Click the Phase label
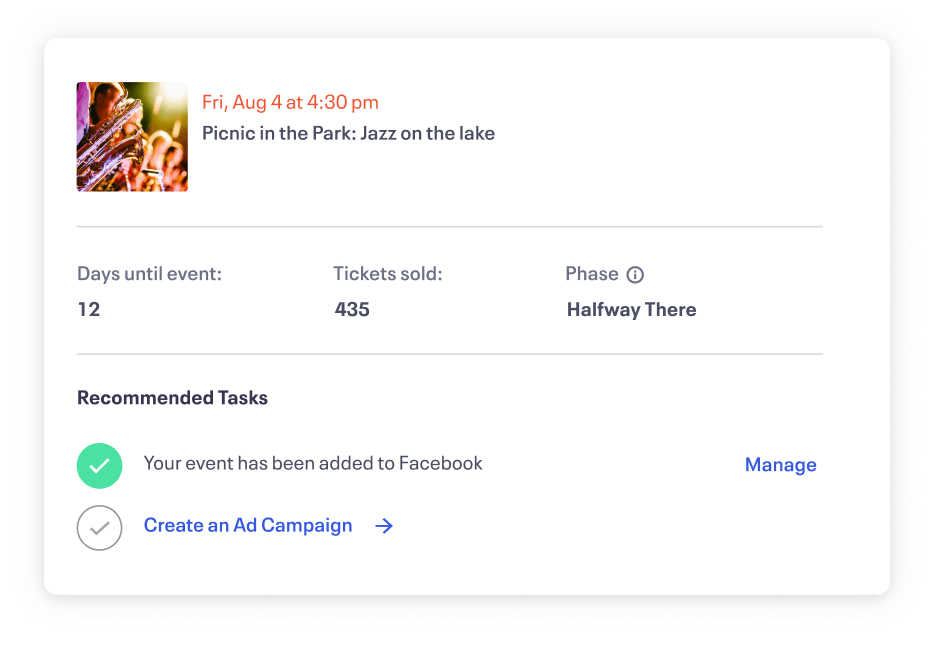This screenshot has height=646, width=938. [592, 273]
